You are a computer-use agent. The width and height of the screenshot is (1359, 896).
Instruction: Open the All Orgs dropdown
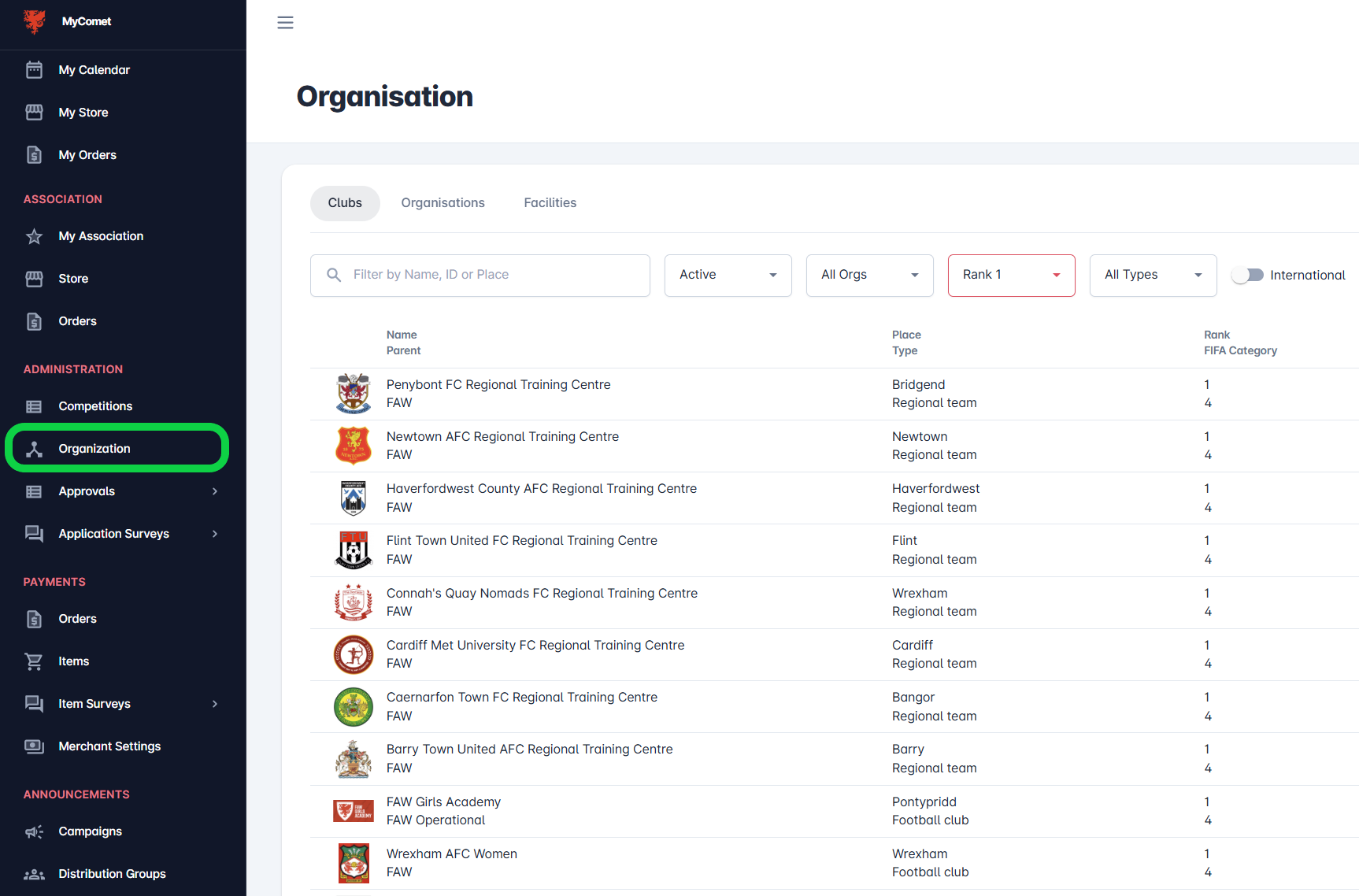click(869, 275)
